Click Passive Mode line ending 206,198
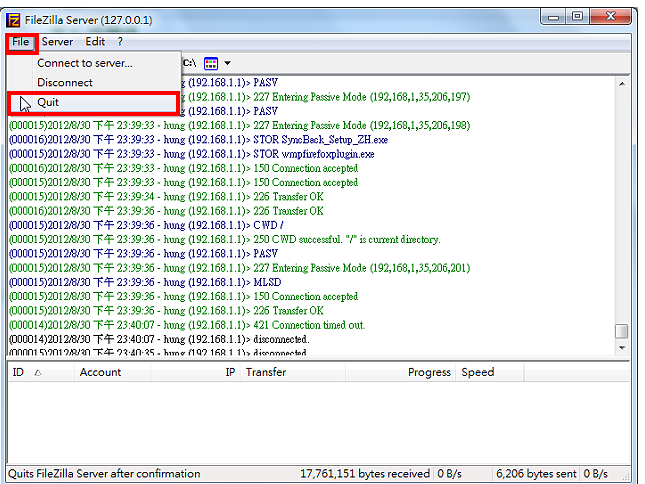 point(239,125)
